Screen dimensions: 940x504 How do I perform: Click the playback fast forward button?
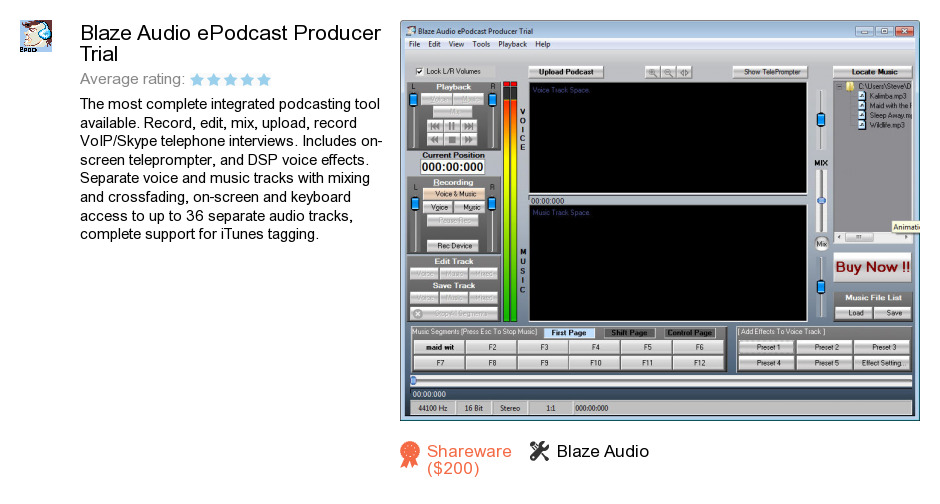pos(469,140)
